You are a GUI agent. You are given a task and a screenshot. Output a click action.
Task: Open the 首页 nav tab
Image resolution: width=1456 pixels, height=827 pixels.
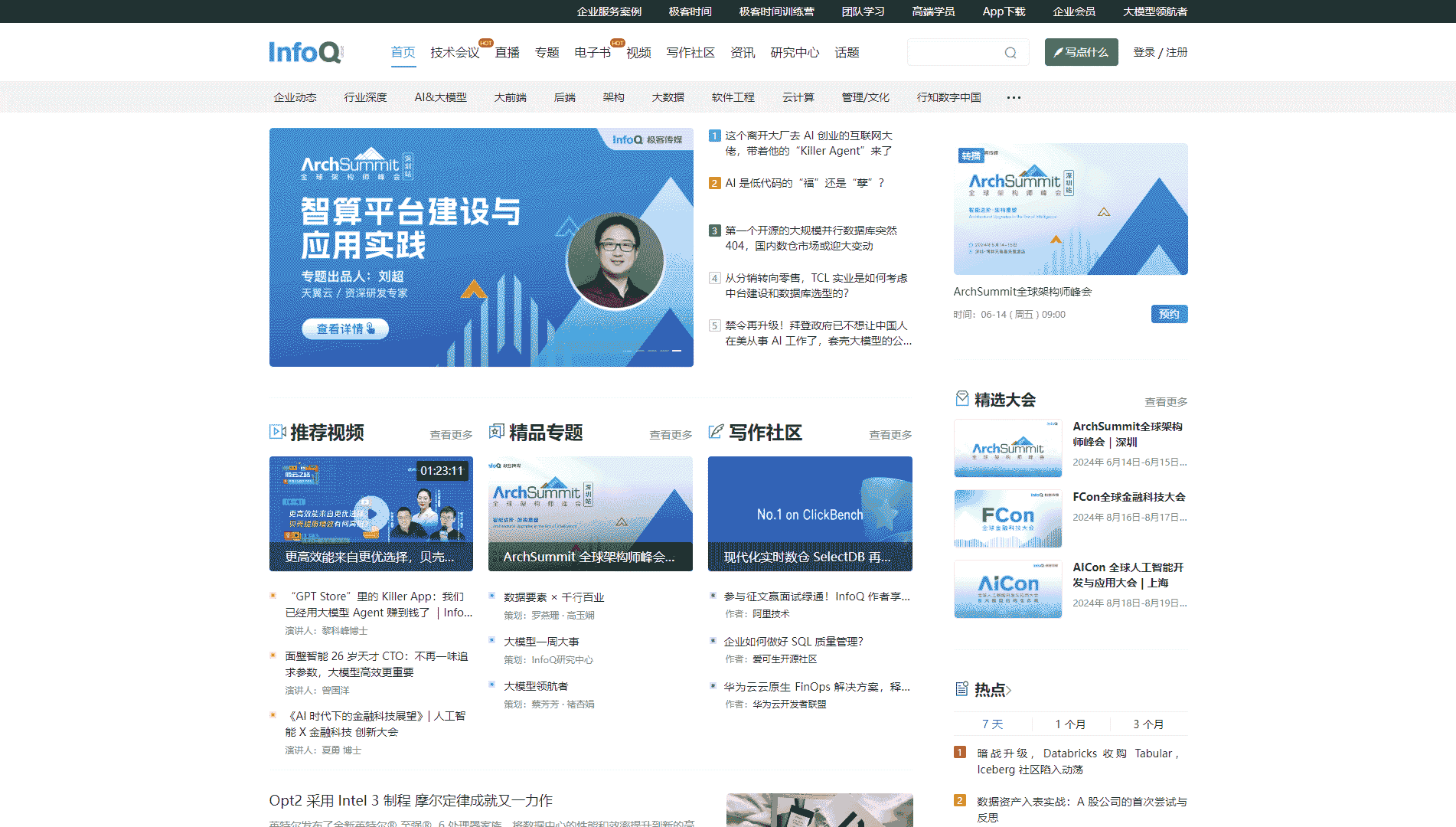[x=403, y=52]
